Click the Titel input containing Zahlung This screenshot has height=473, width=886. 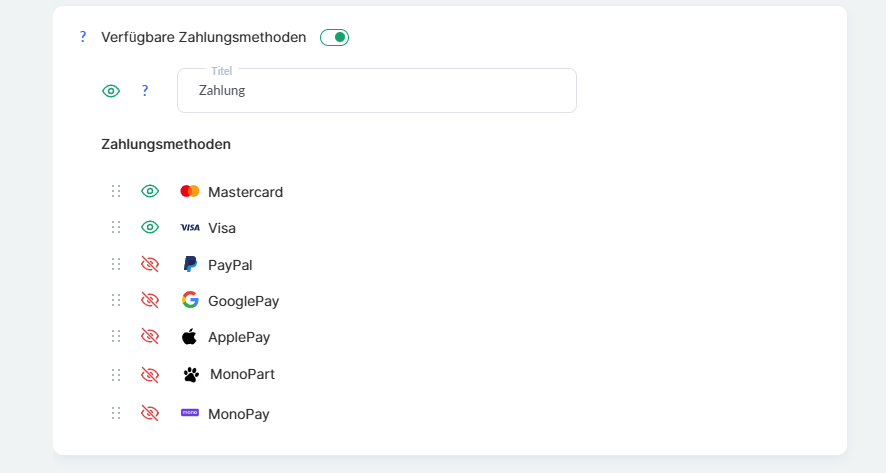click(376, 91)
